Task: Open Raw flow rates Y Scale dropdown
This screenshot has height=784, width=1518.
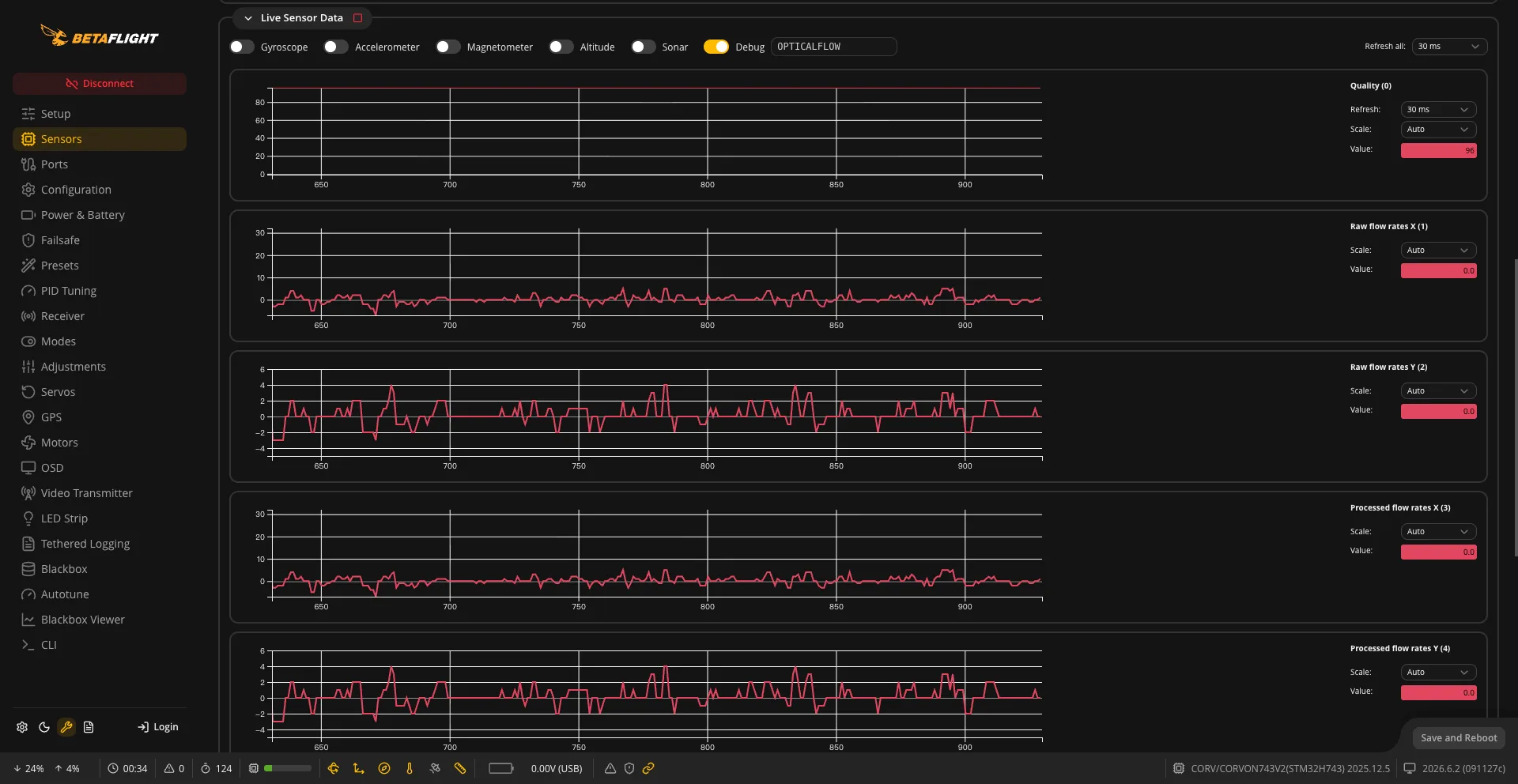Action: pyautogui.click(x=1438, y=391)
